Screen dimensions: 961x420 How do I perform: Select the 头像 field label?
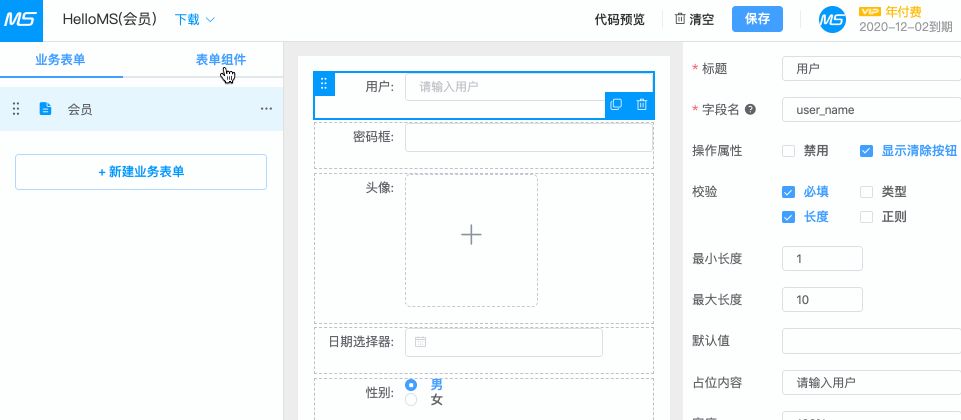click(x=380, y=188)
